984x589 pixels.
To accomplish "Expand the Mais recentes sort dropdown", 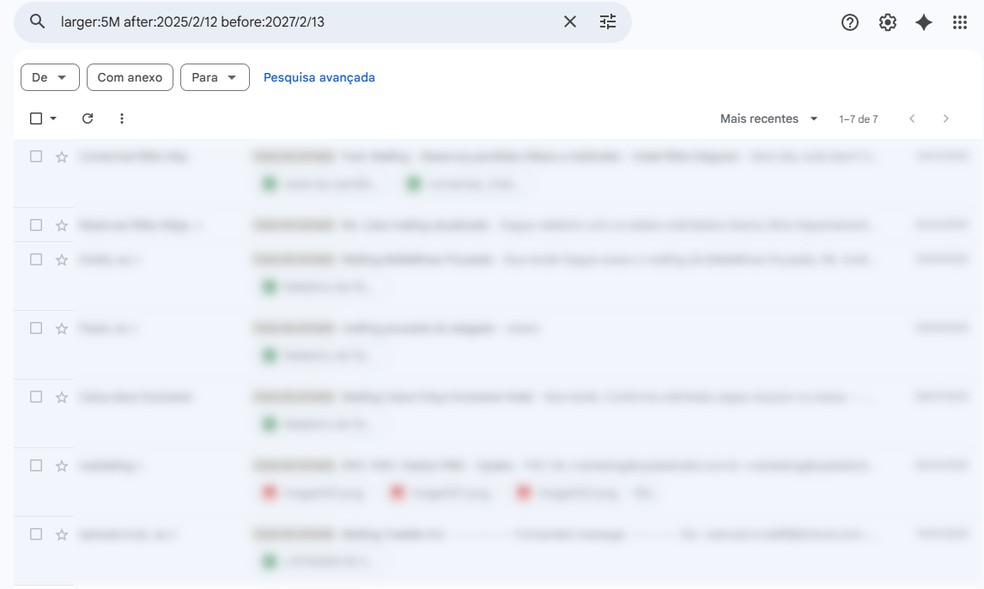I will click(769, 119).
